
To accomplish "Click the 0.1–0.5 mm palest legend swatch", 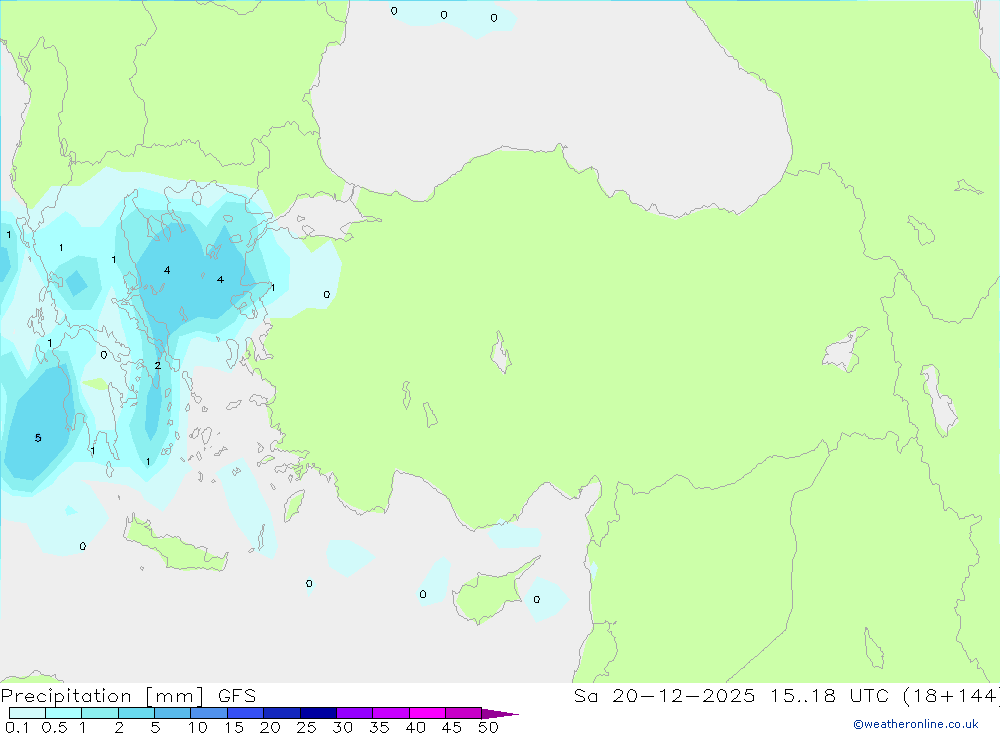I will (x=27, y=713).
